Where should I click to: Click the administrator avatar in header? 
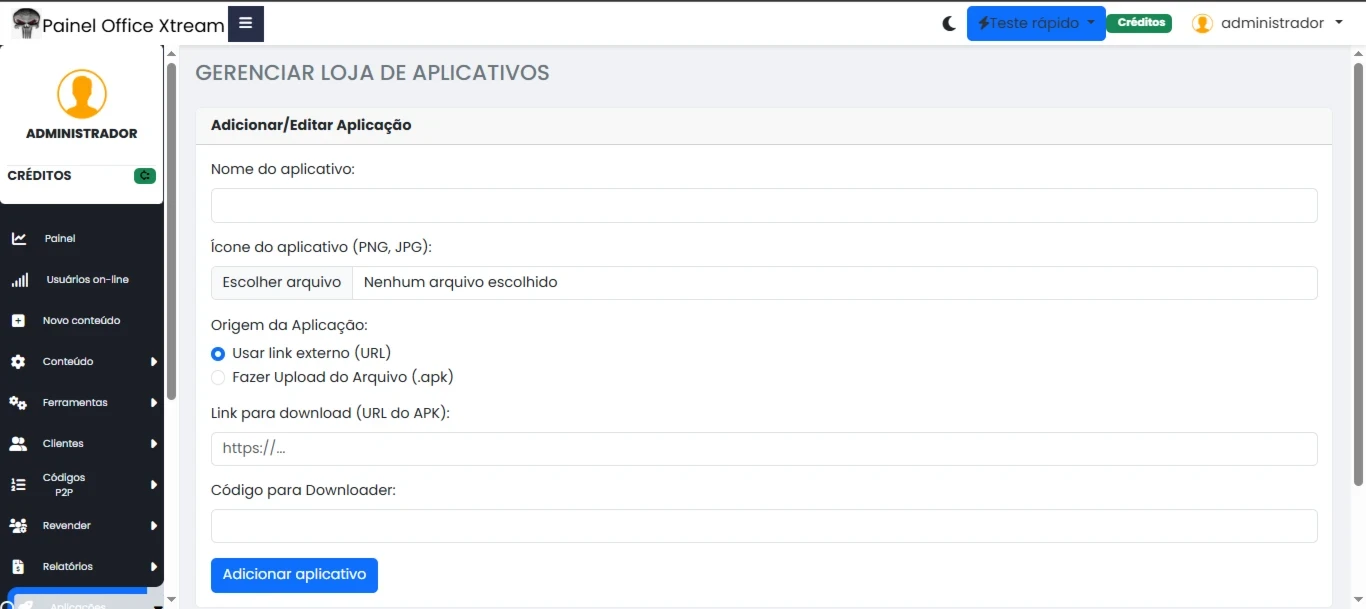coord(1202,23)
